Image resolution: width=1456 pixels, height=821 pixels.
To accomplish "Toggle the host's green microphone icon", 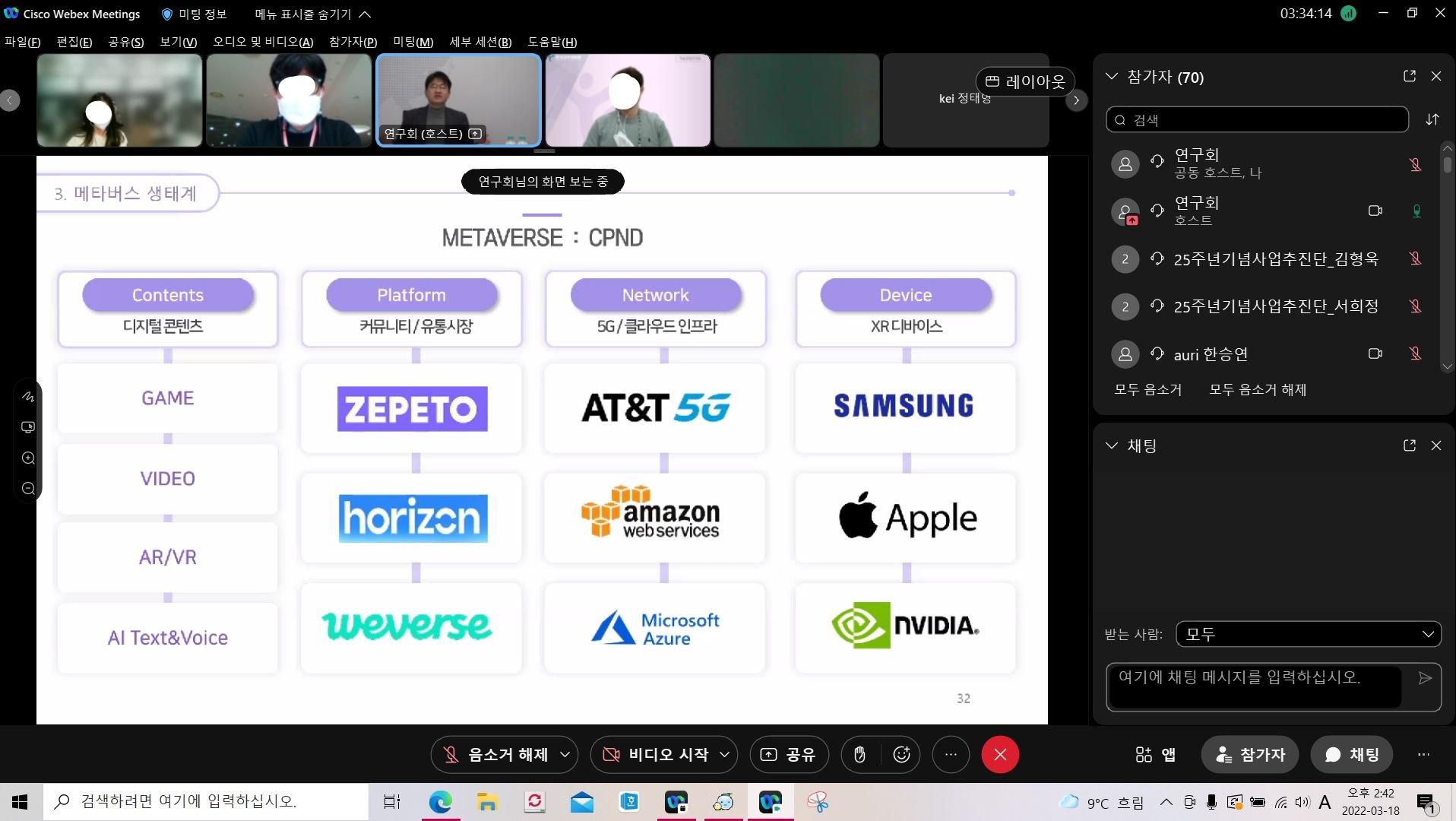I will coord(1416,211).
